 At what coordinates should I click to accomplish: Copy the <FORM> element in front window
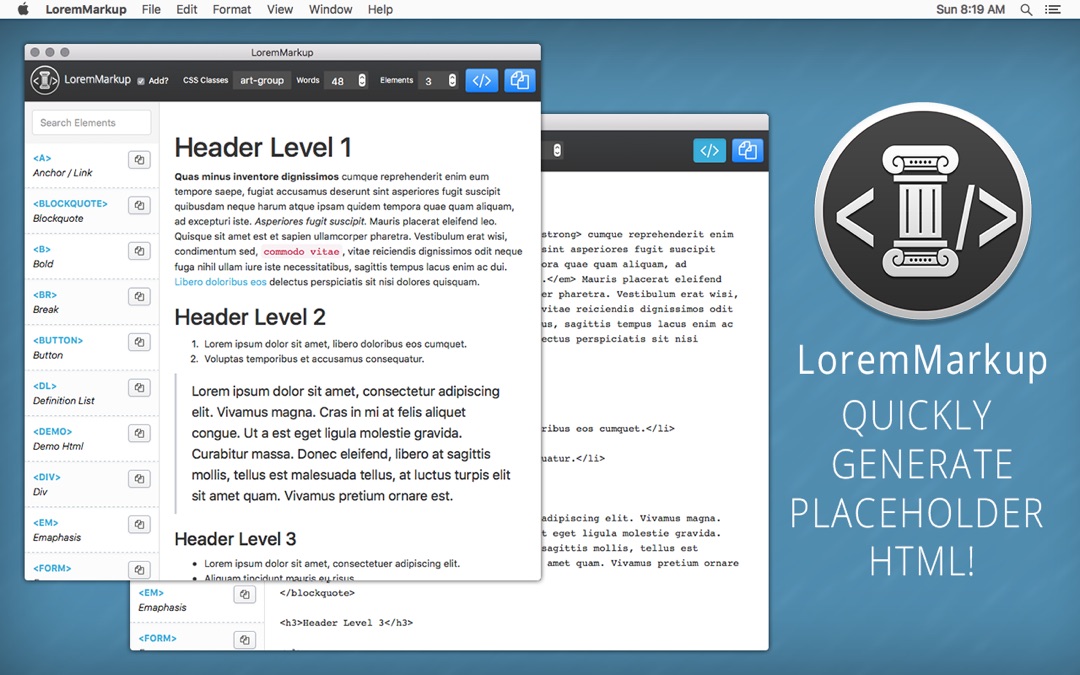tap(139, 570)
